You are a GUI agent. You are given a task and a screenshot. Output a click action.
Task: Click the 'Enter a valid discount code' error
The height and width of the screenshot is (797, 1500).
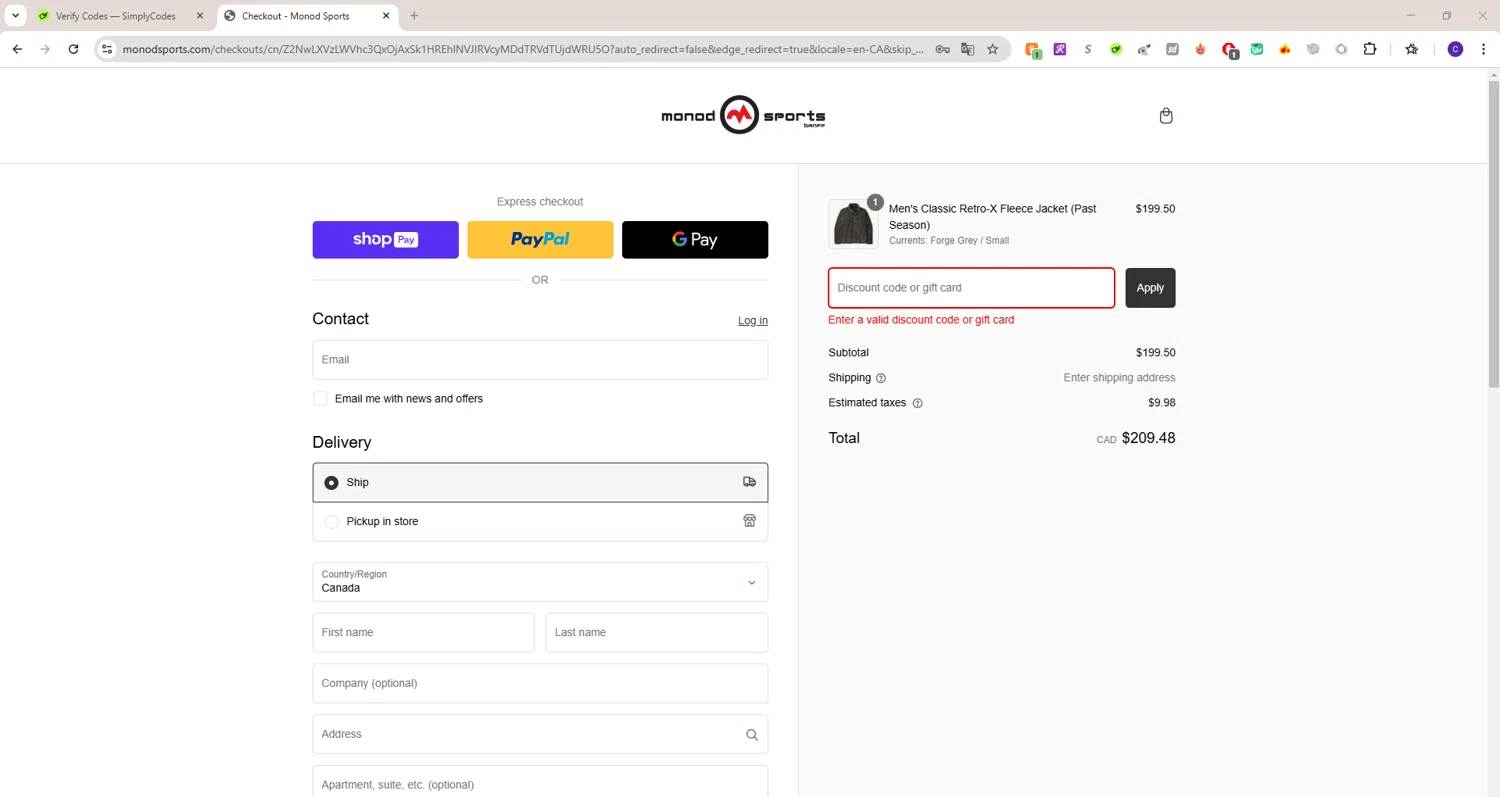[x=921, y=320]
